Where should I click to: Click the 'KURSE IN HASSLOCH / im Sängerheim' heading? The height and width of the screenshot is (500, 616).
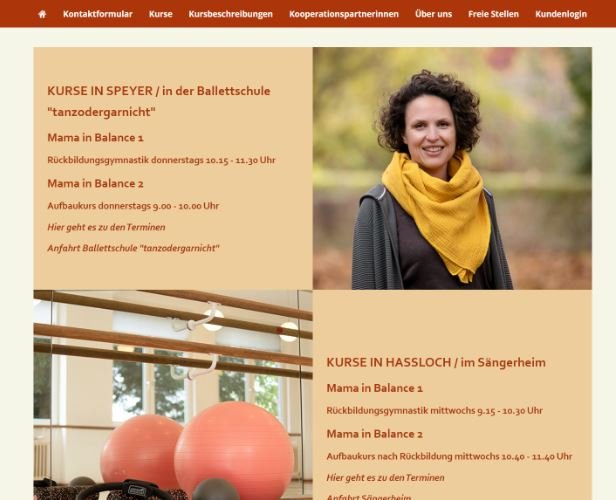(436, 362)
